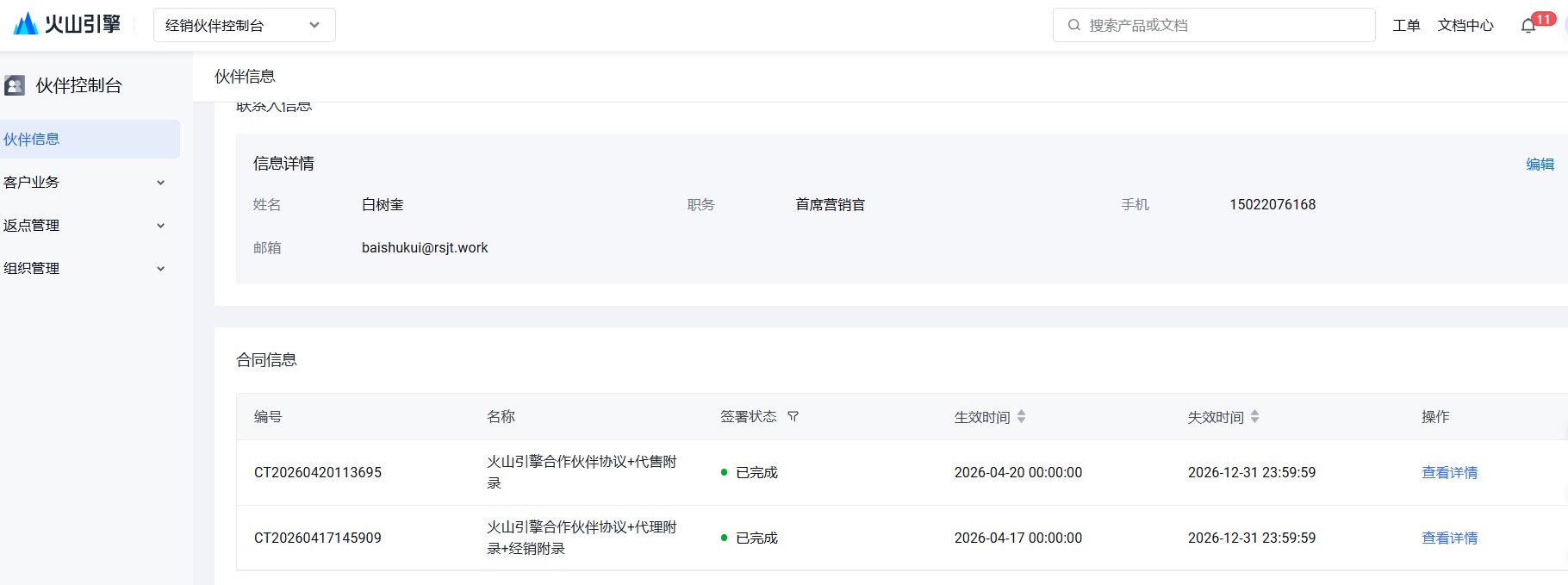Viewport: 1568px width, 585px height.
Task: Click the 编号 column header
Action: tap(268, 417)
